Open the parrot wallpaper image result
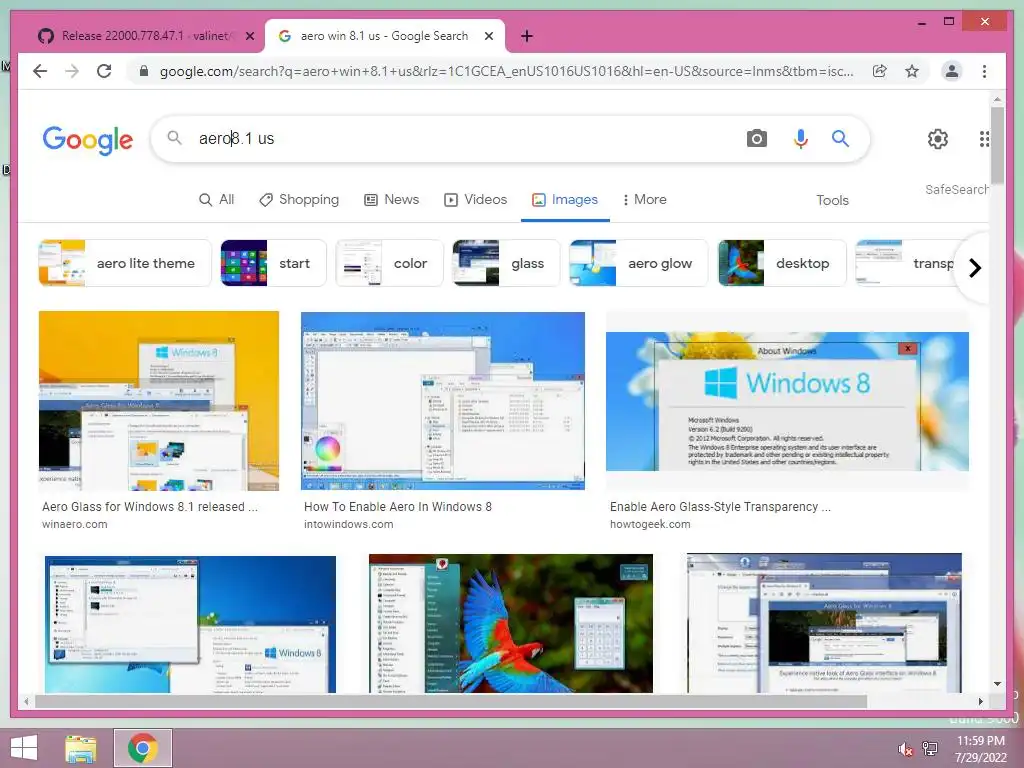This screenshot has width=1024, height=768. click(x=511, y=624)
